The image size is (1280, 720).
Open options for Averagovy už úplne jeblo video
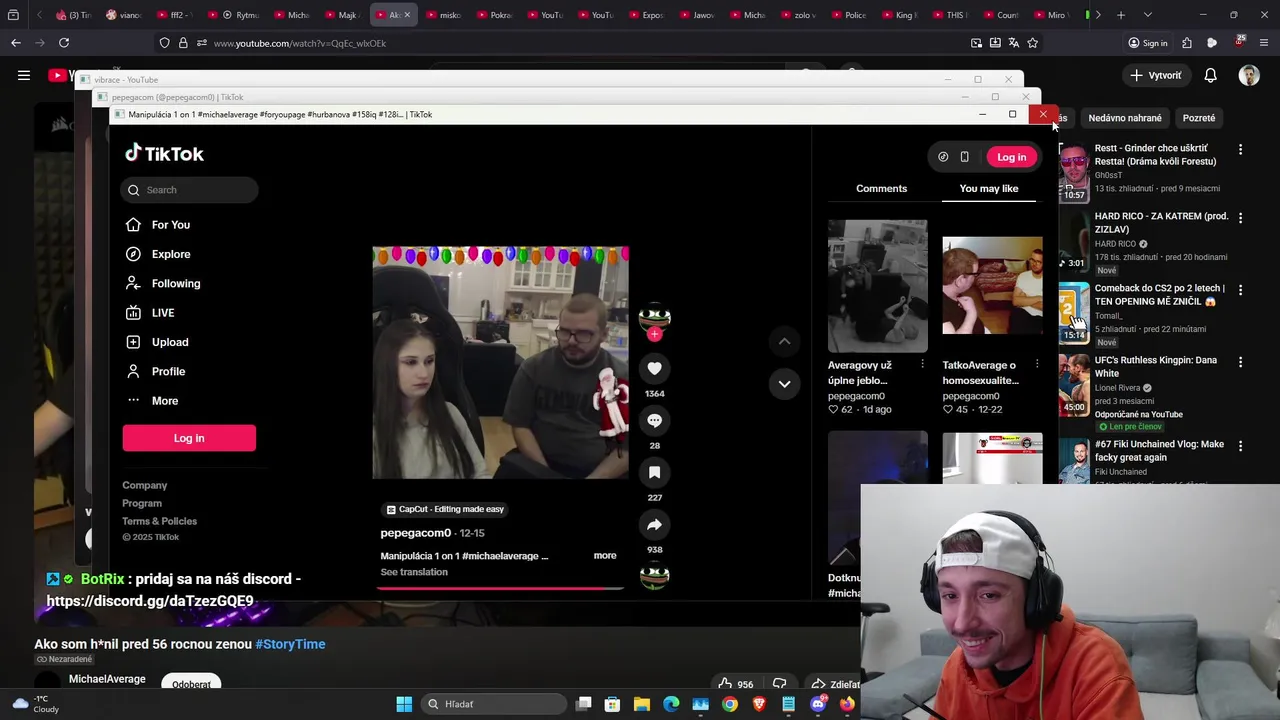point(922,364)
